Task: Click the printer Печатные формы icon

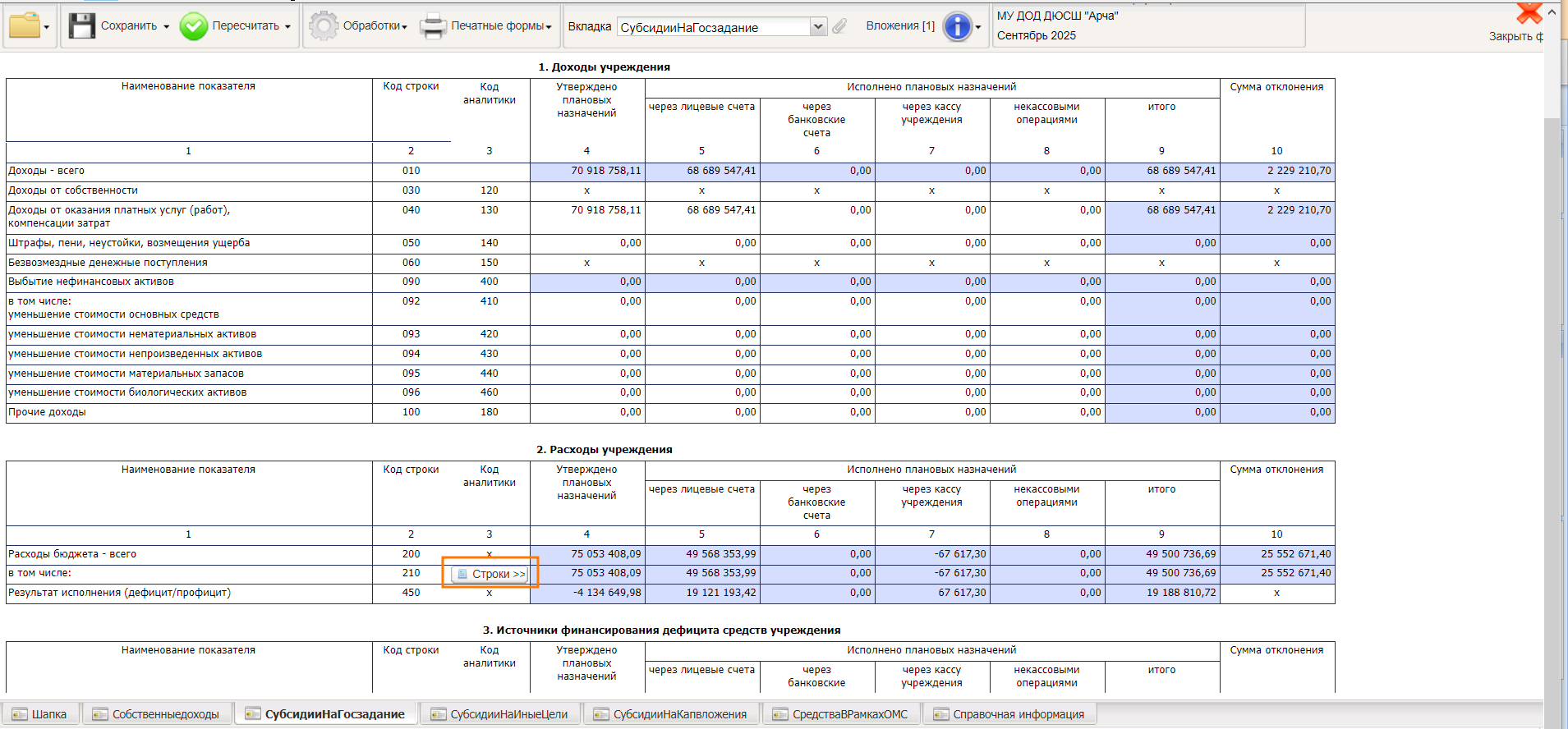Action: (x=433, y=26)
